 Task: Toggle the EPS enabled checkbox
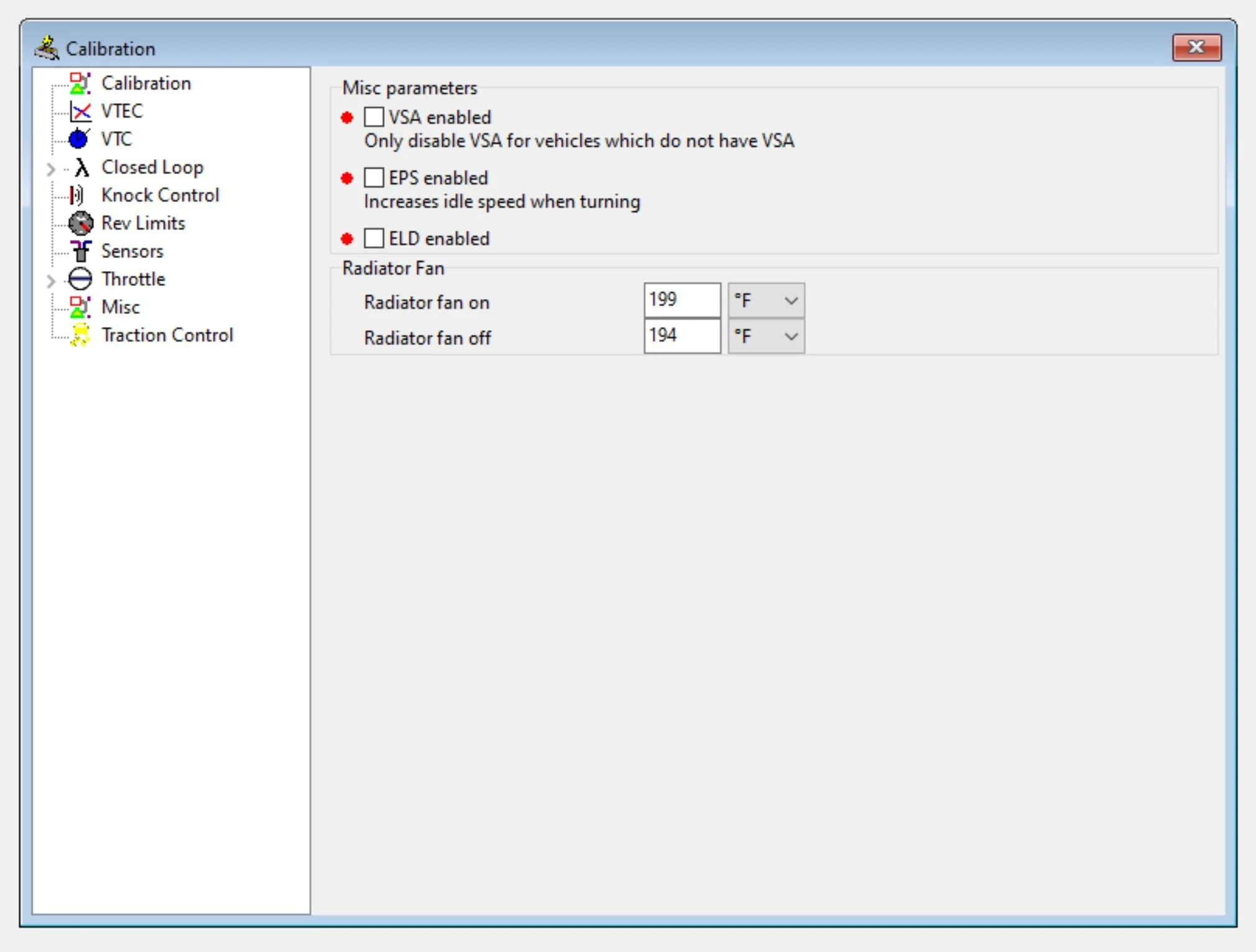pos(374,178)
